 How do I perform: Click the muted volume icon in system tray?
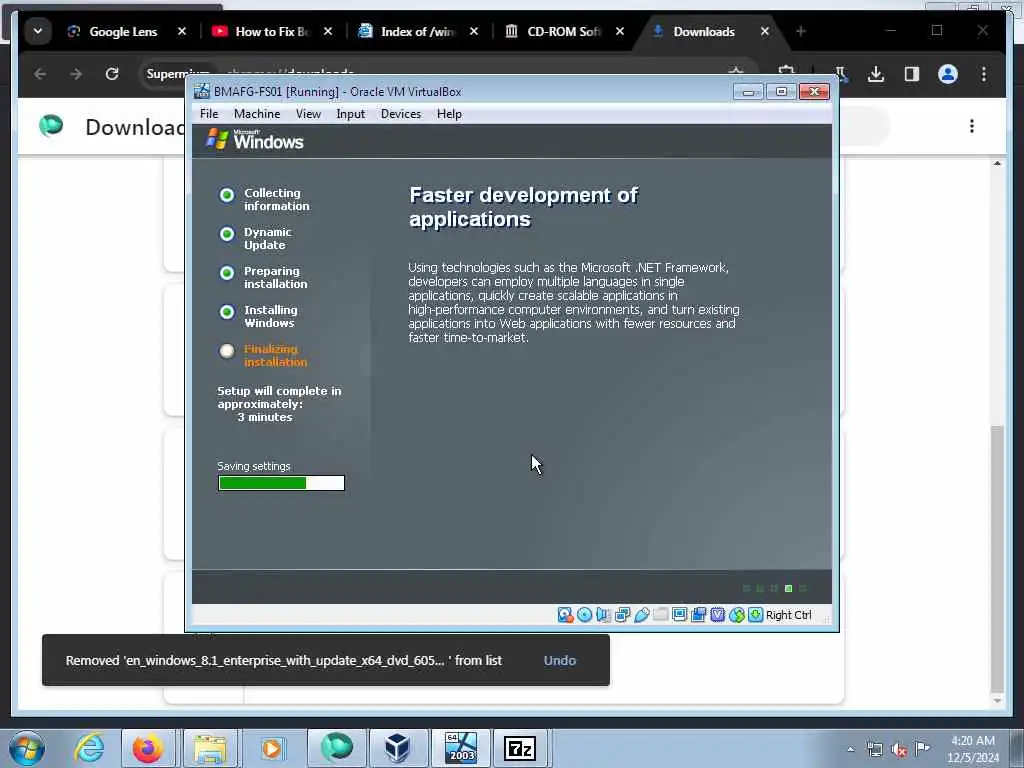coord(899,750)
